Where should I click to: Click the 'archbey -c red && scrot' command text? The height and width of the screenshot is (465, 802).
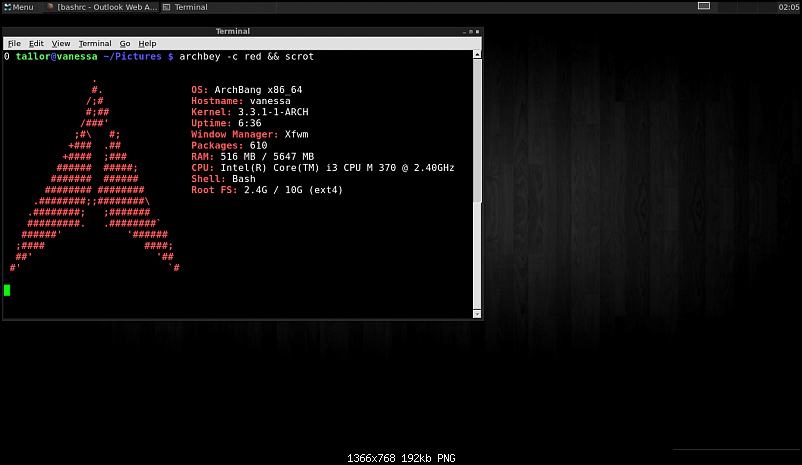tap(247, 56)
